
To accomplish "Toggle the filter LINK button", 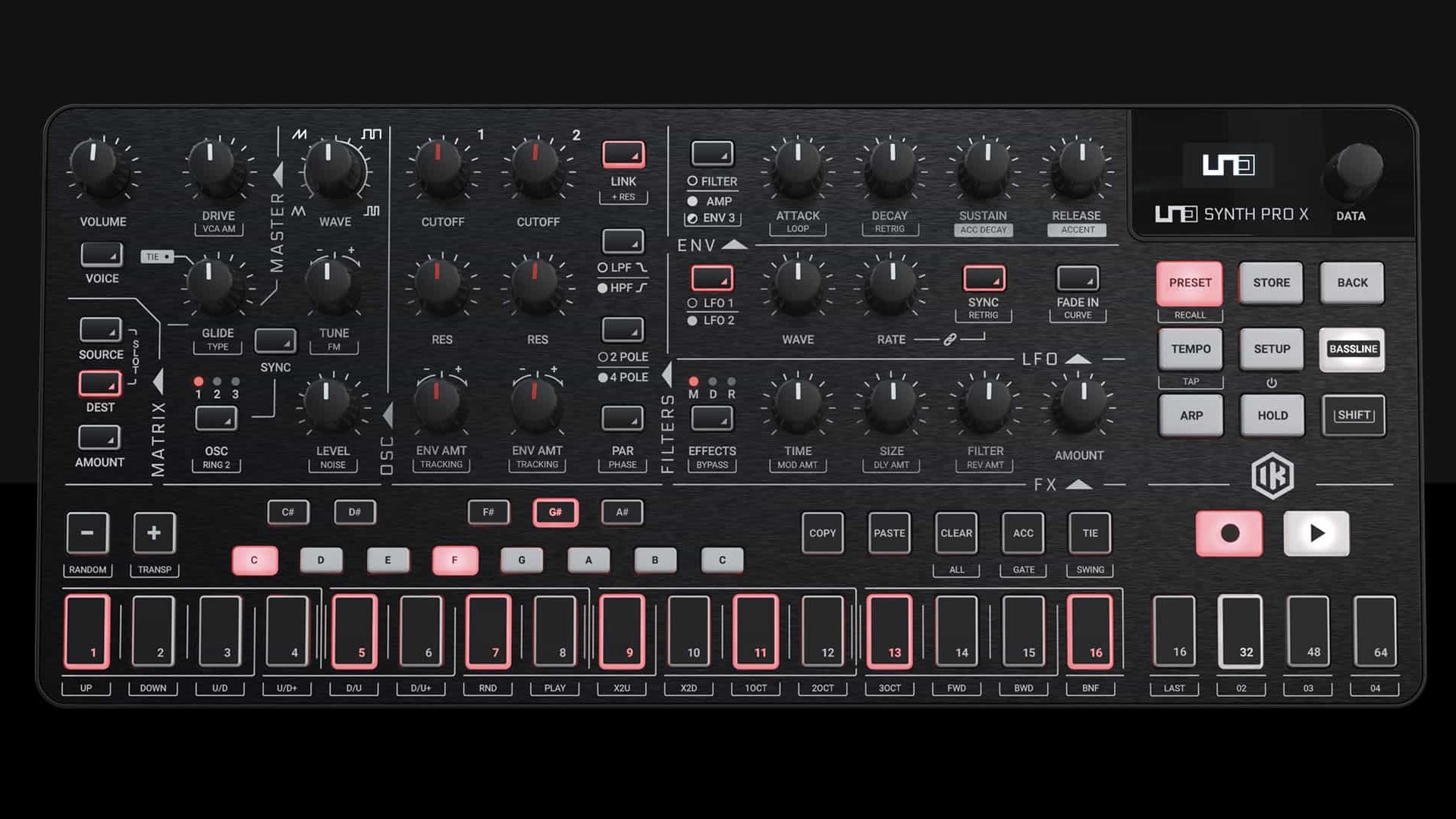I will click(x=623, y=155).
